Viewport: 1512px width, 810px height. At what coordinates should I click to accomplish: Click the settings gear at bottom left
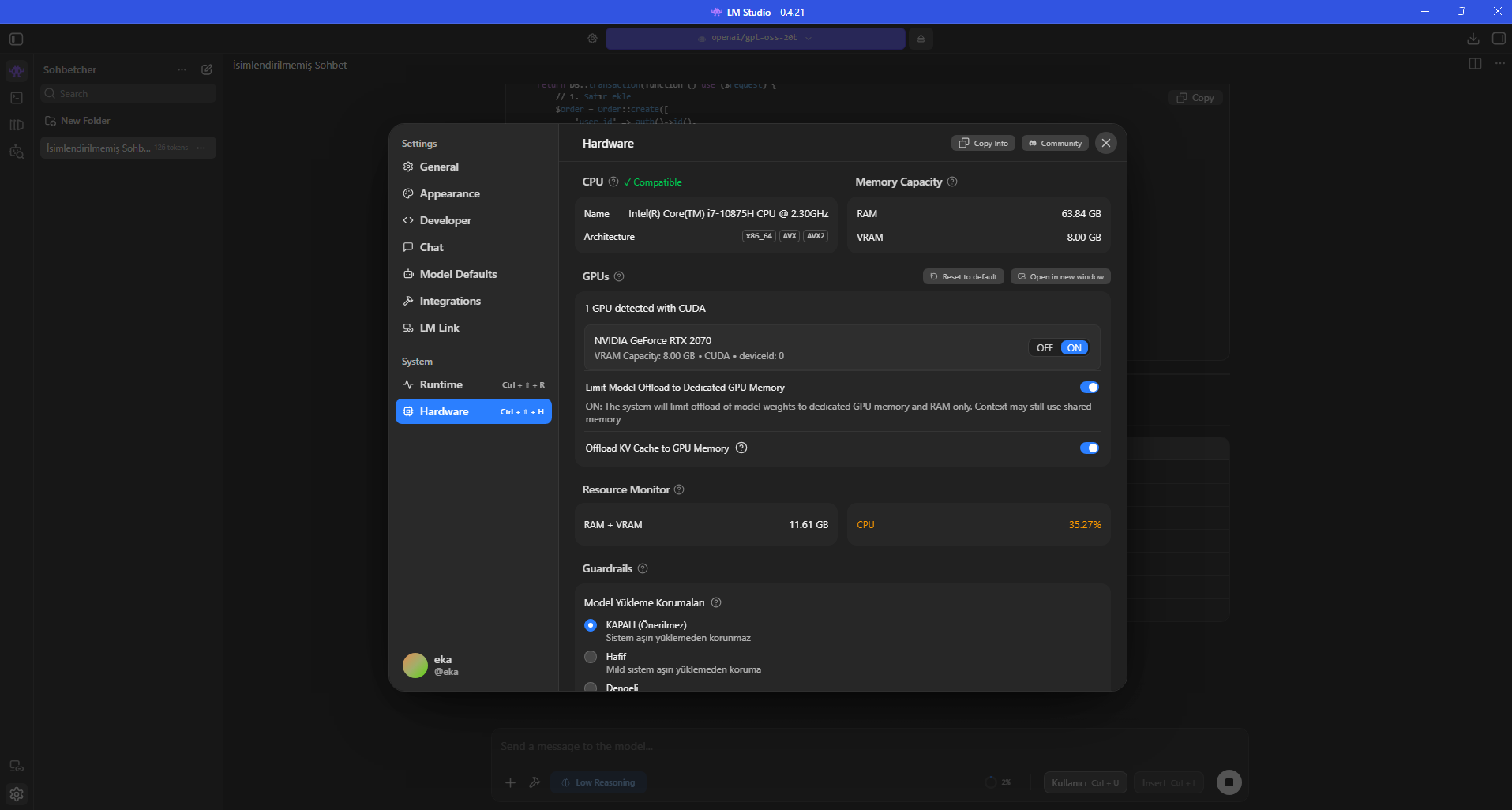point(17,794)
